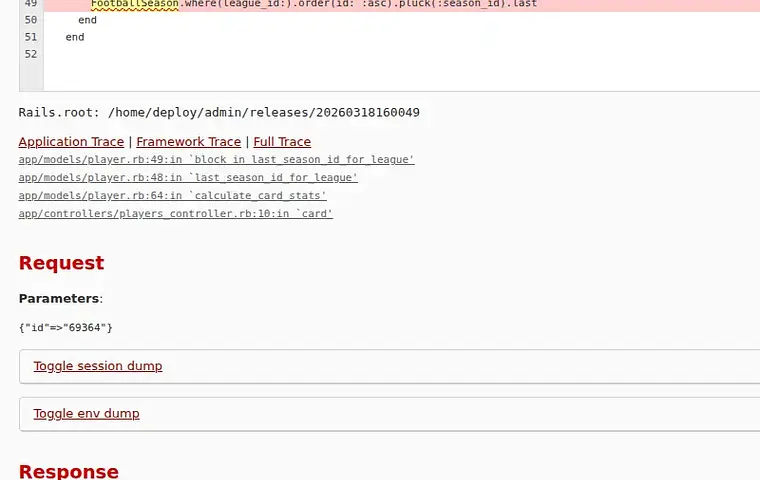This screenshot has height=480, width=760.
Task: Click line number 51 in the gutter
Action: point(31,37)
